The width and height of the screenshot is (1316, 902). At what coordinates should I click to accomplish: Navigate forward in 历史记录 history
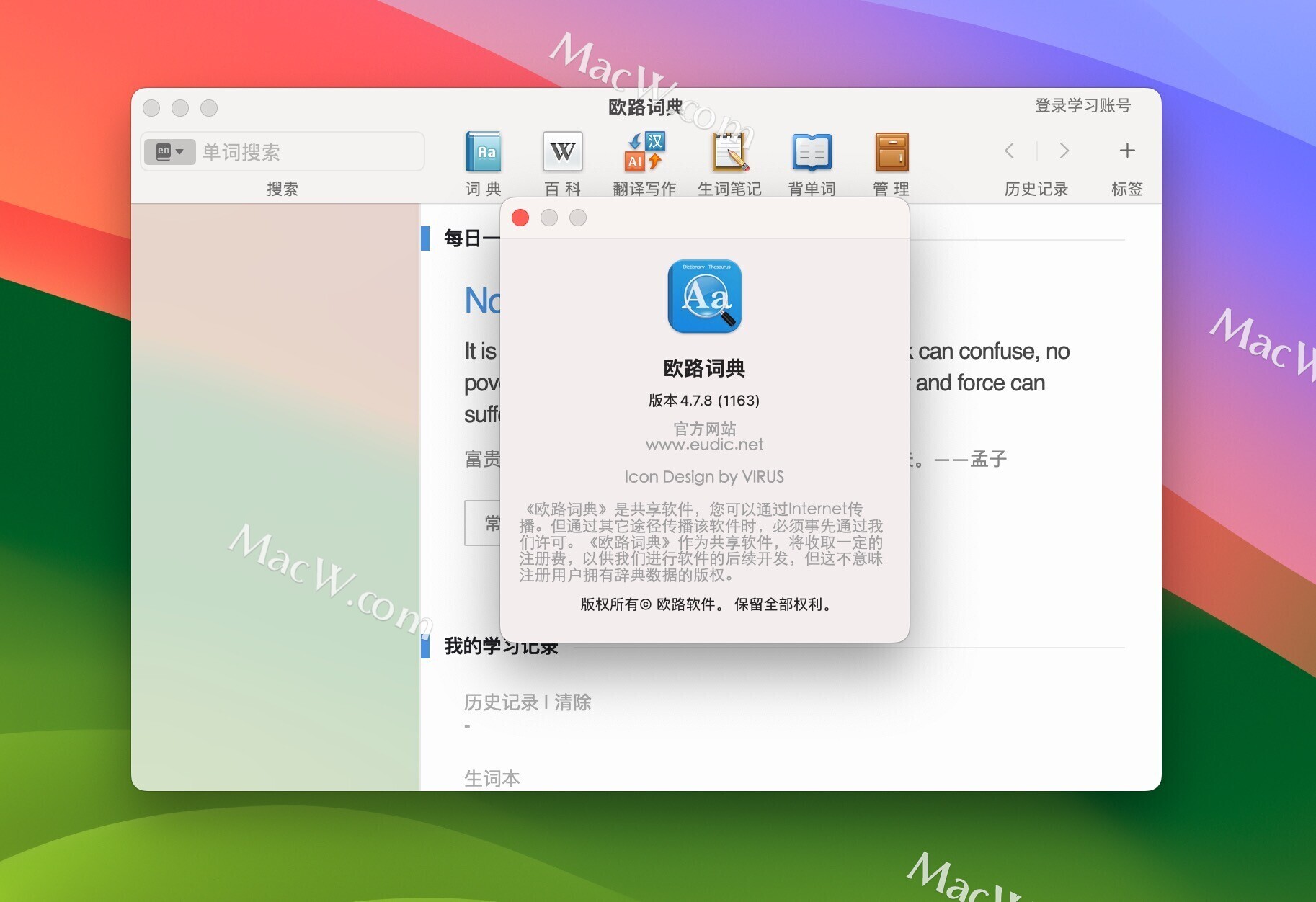(x=1064, y=151)
